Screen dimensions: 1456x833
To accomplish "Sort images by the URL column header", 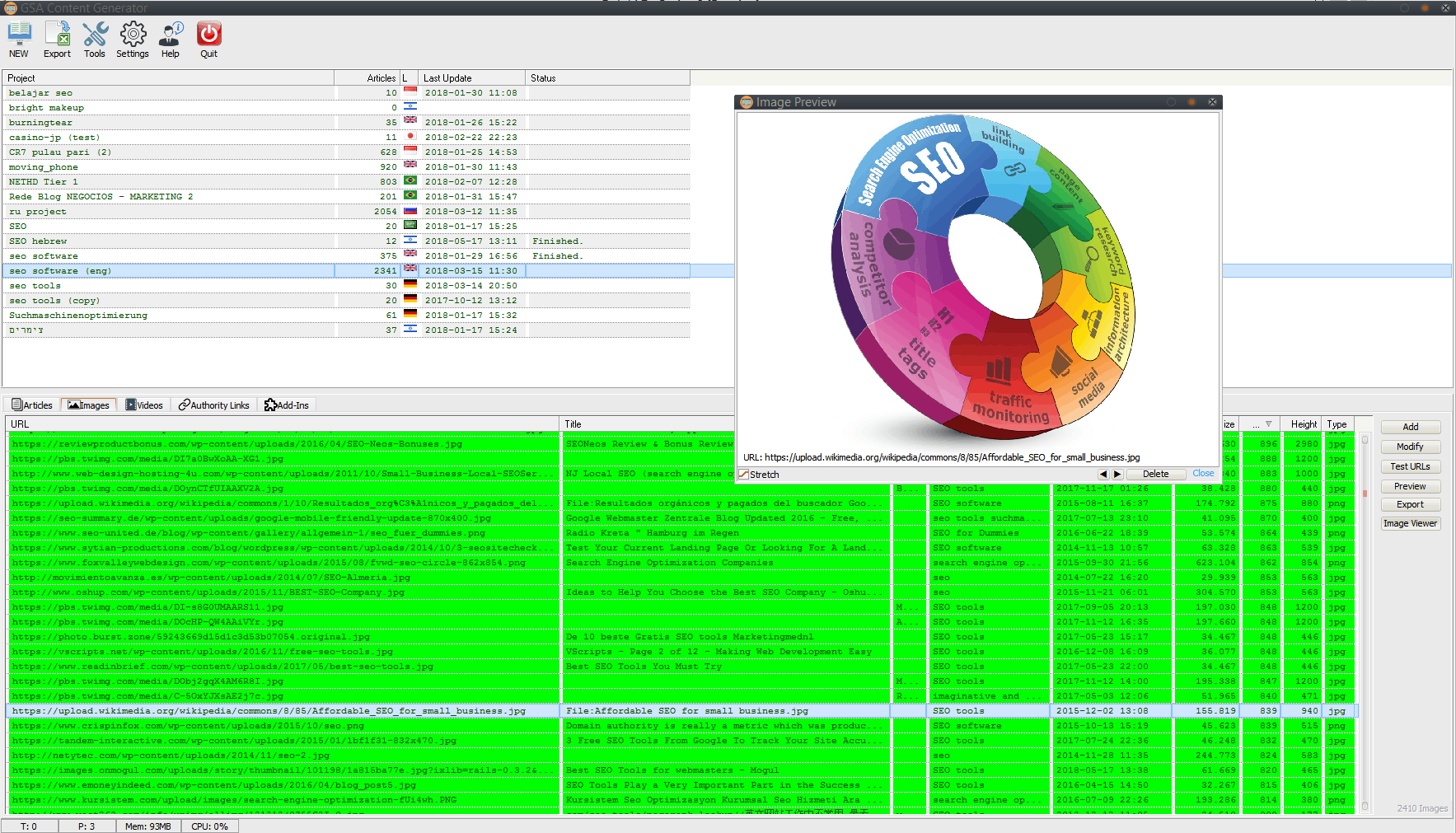I will pyautogui.click(x=283, y=424).
